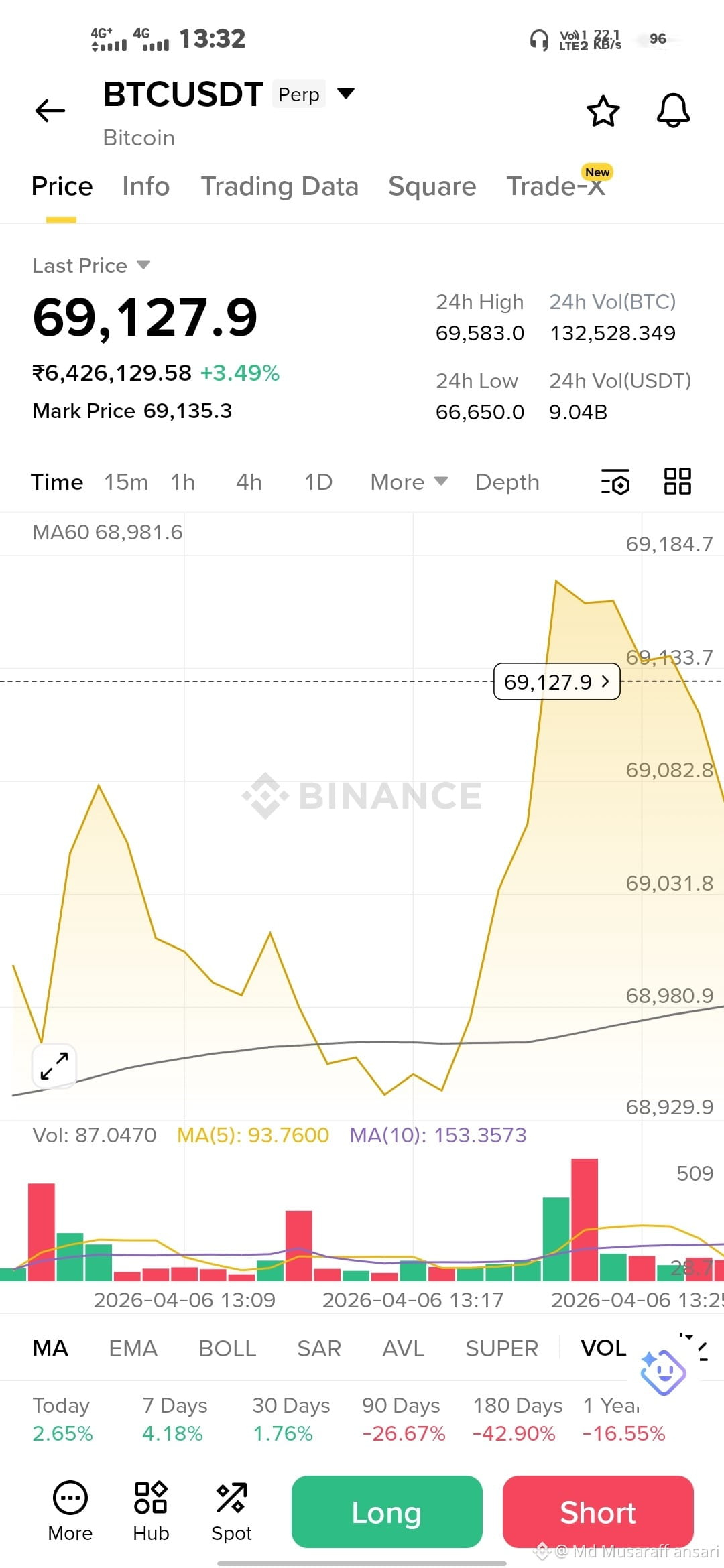724x1568 pixels.
Task: Add BTCUSDT to favorites with star icon
Action: tap(603, 111)
